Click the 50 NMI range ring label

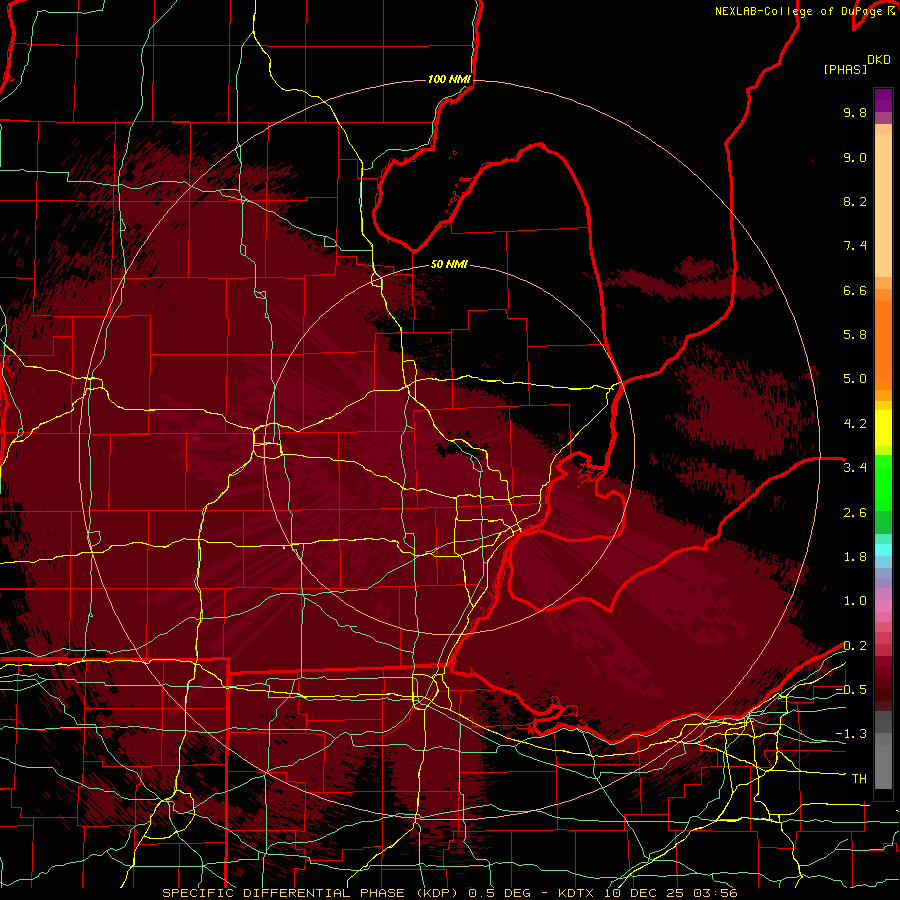coord(449,265)
